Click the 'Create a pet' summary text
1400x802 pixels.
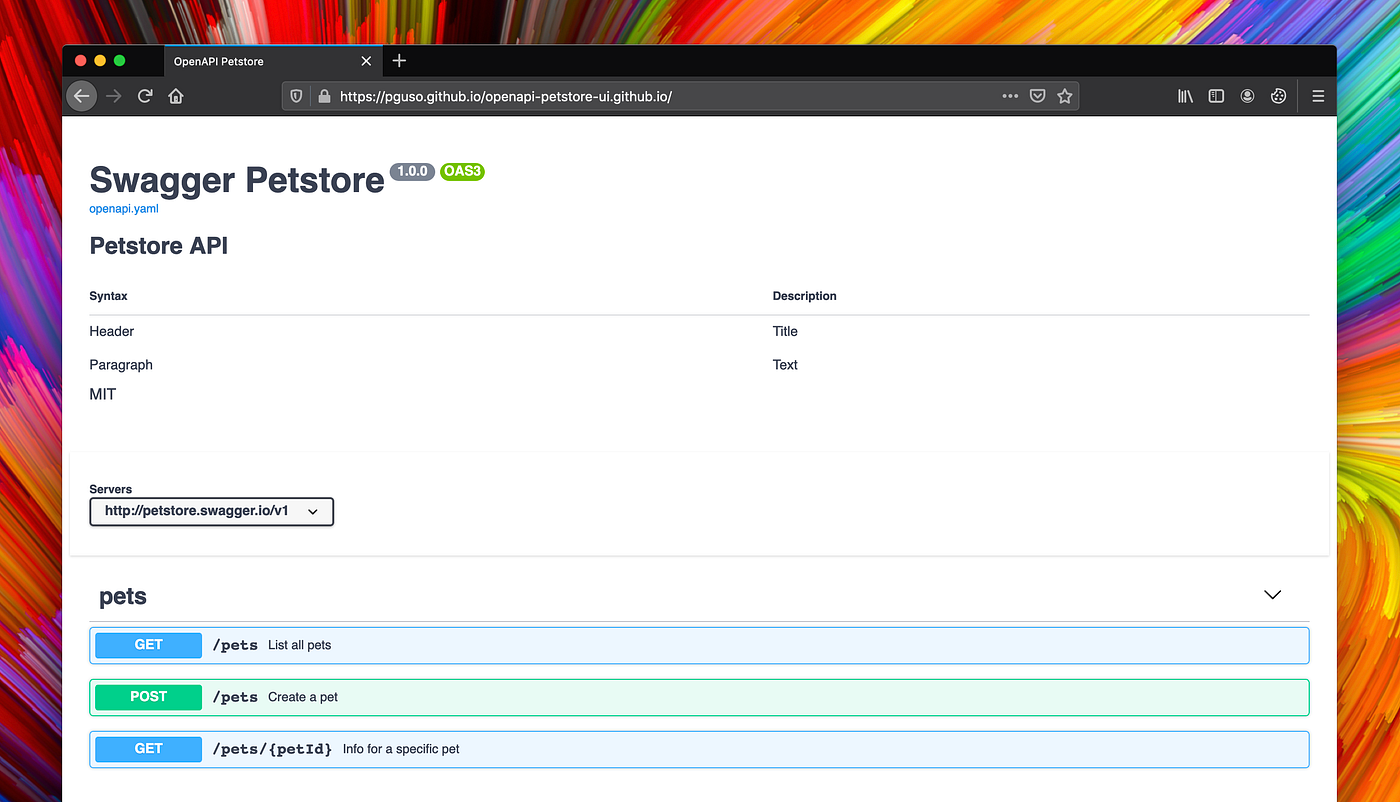click(x=303, y=697)
